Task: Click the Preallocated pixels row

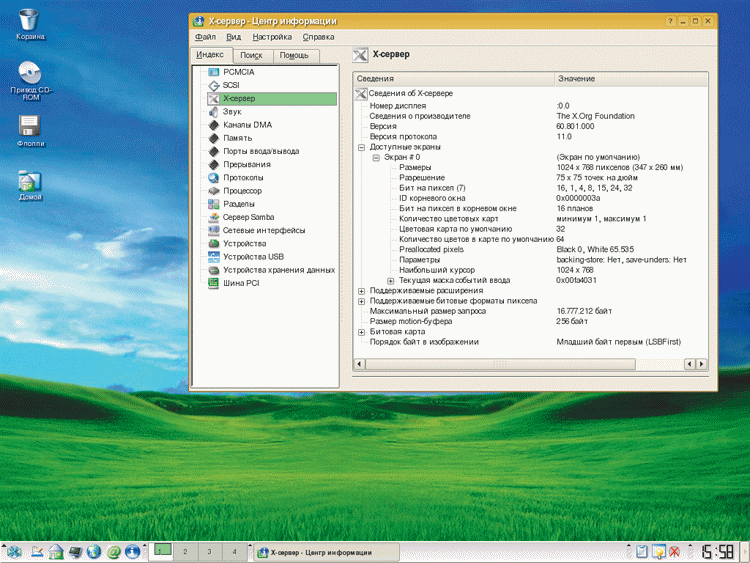Action: click(531, 250)
